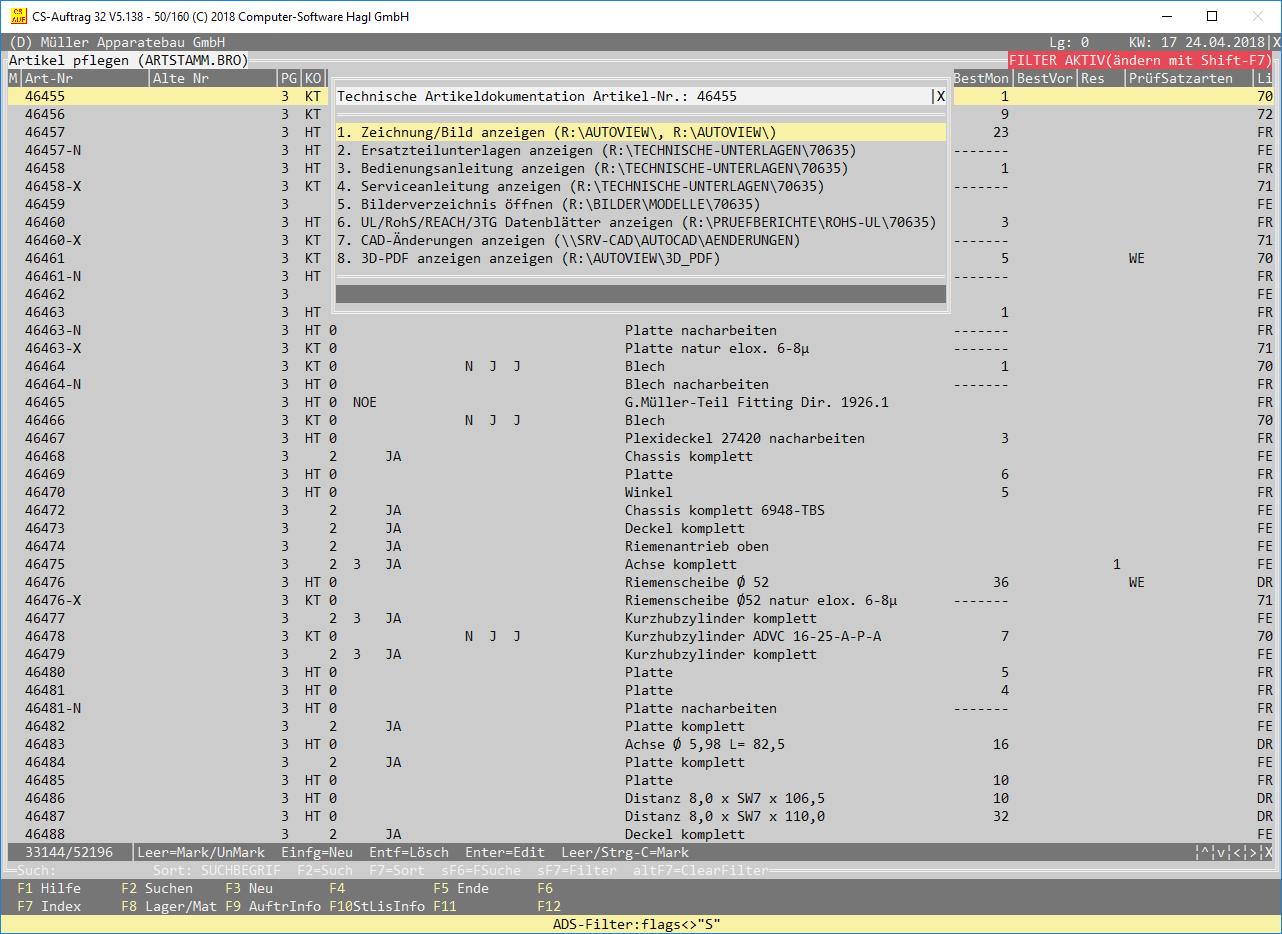
Task: Select 3D-PDF anzeigen menu item
Action: pyautogui.click(x=528, y=259)
